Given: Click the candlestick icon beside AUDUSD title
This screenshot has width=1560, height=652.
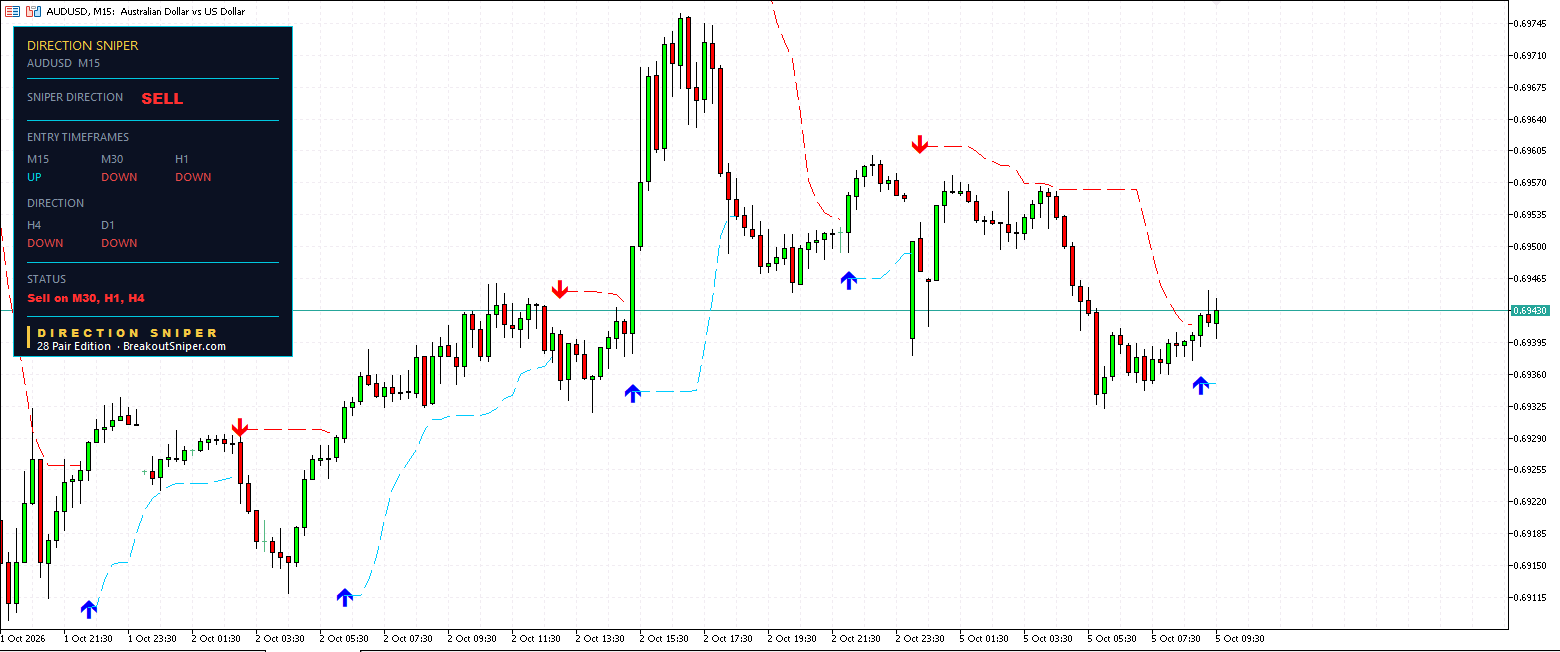Looking at the screenshot, I should click(33, 11).
